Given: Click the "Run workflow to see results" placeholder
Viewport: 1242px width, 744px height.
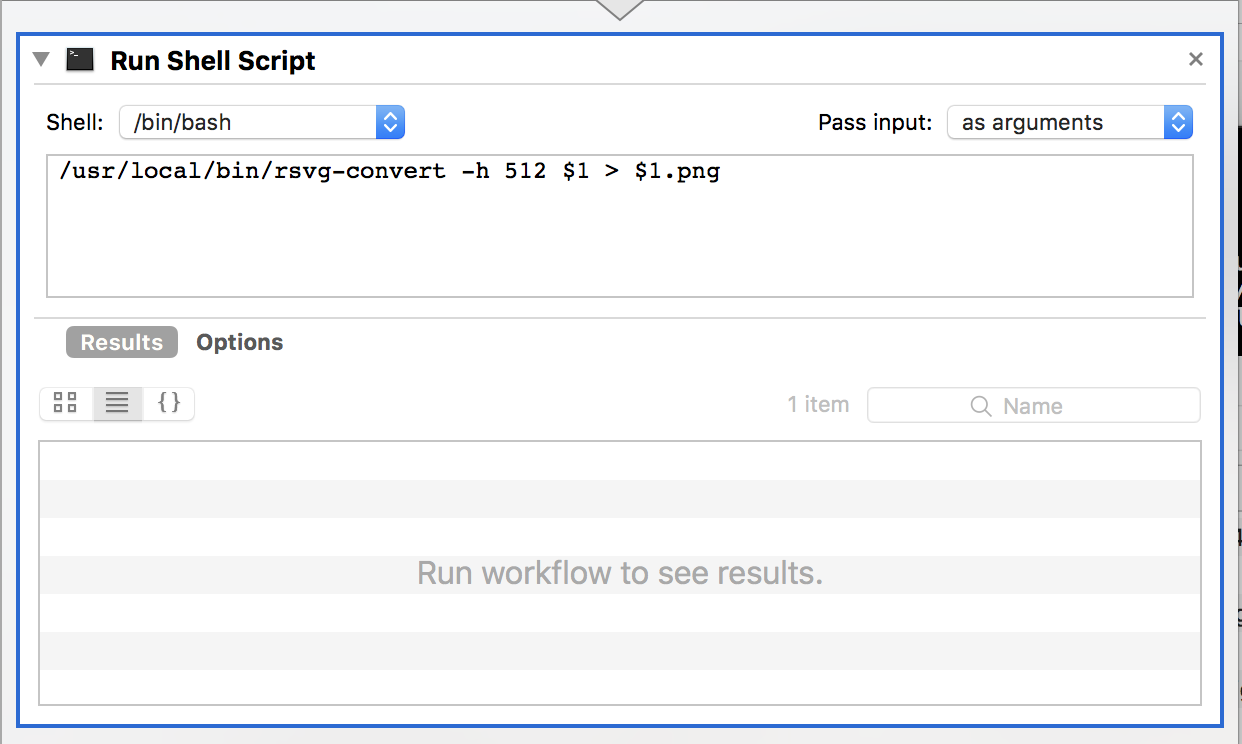Looking at the screenshot, I should 619,574.
